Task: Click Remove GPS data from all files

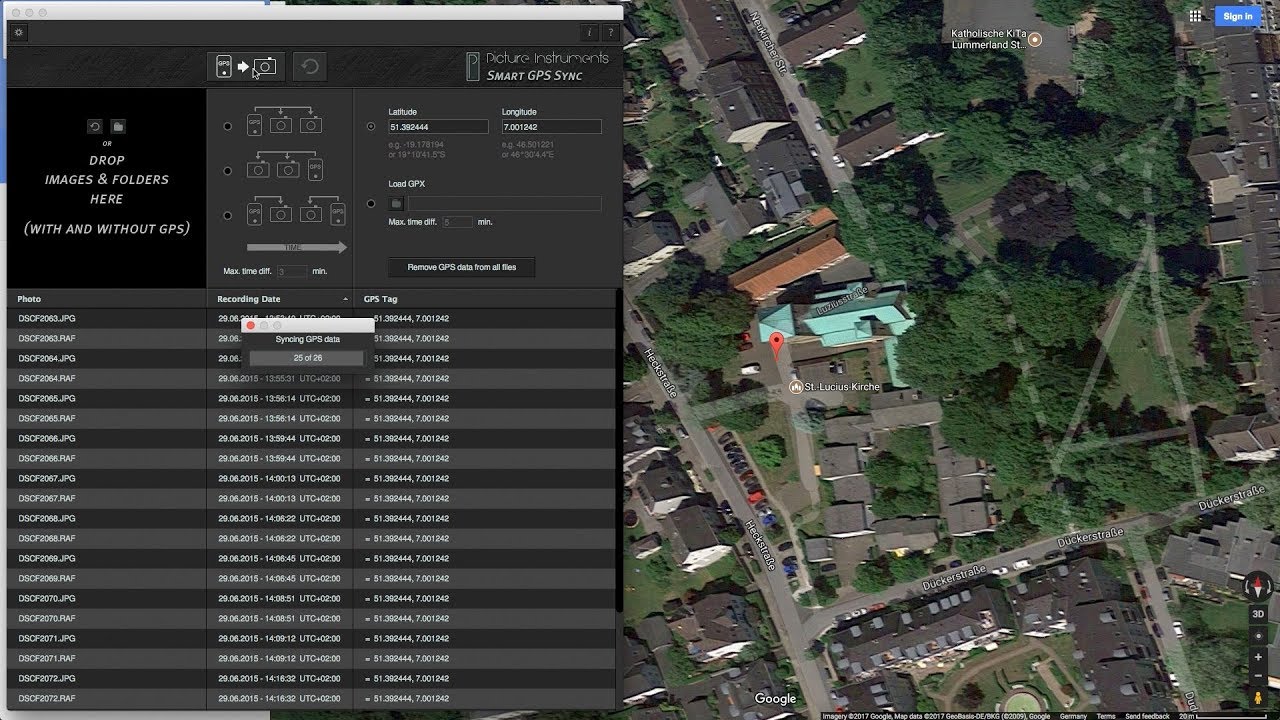Action: (x=462, y=267)
